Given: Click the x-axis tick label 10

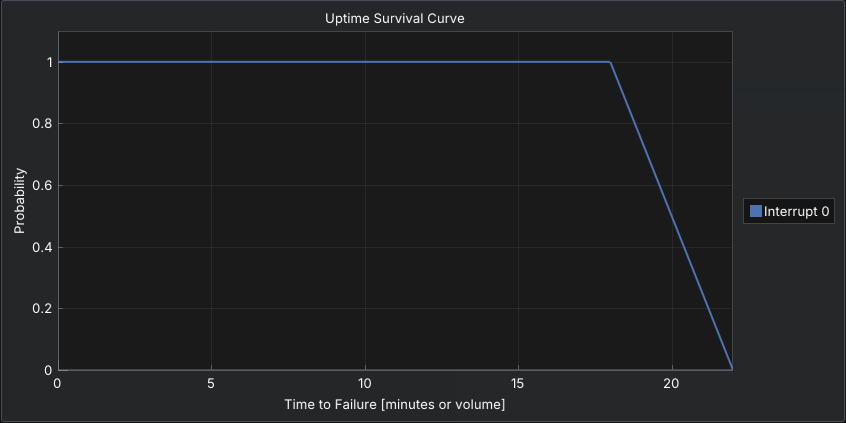Looking at the screenshot, I should coord(365,384).
